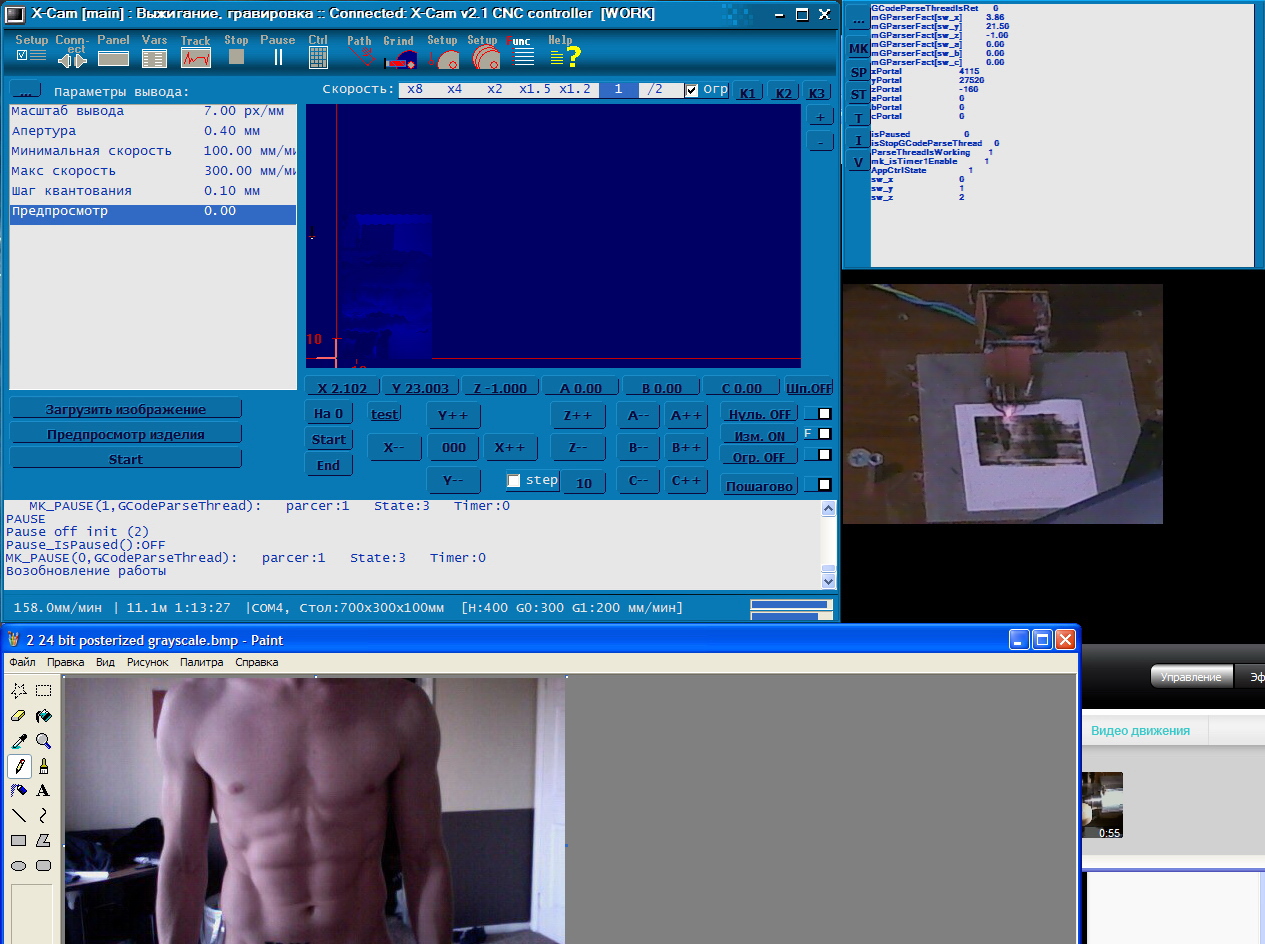This screenshot has width=1265, height=944.
Task: Click the plus zoom button beside preview
Action: pos(819,117)
